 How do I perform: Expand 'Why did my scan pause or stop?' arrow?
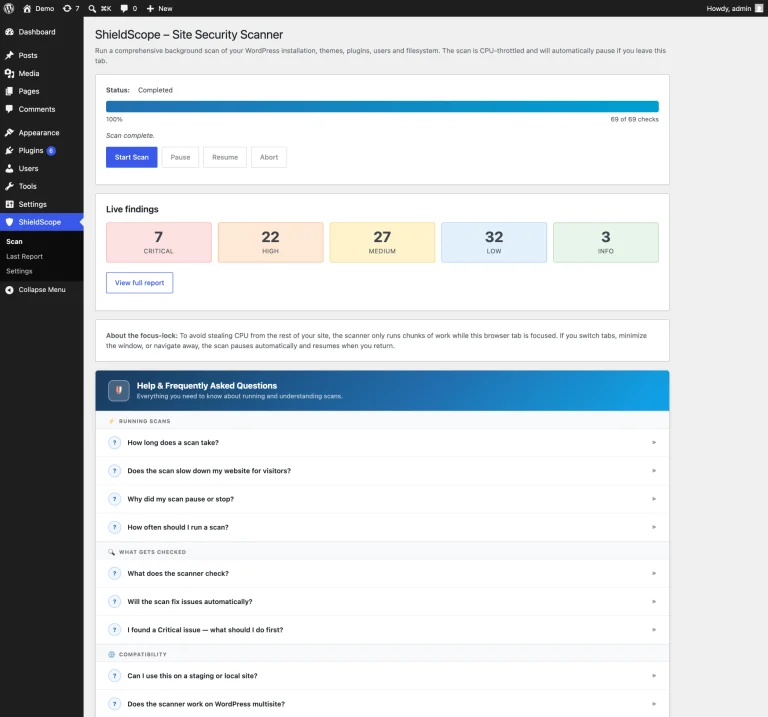click(x=654, y=499)
